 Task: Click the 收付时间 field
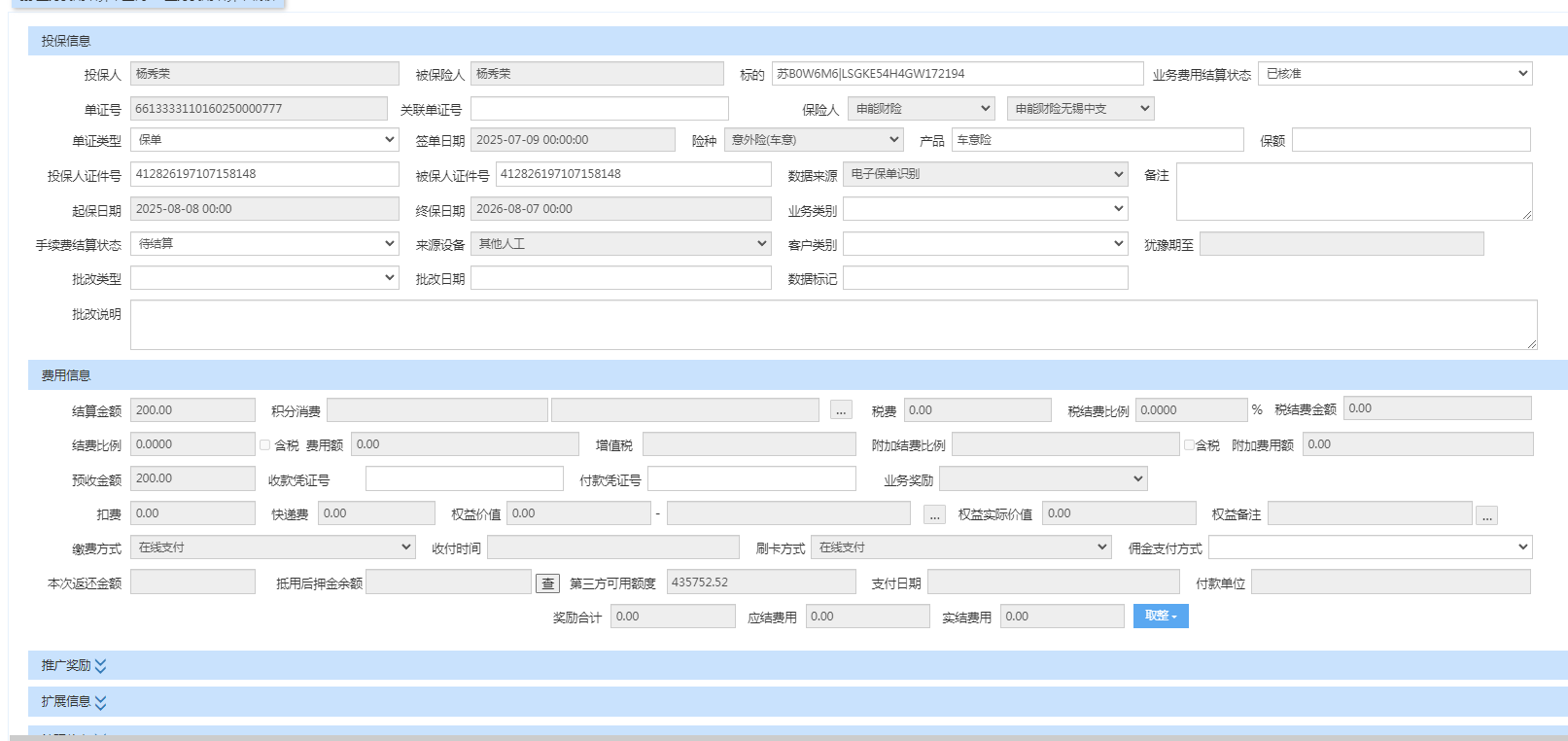(x=613, y=547)
